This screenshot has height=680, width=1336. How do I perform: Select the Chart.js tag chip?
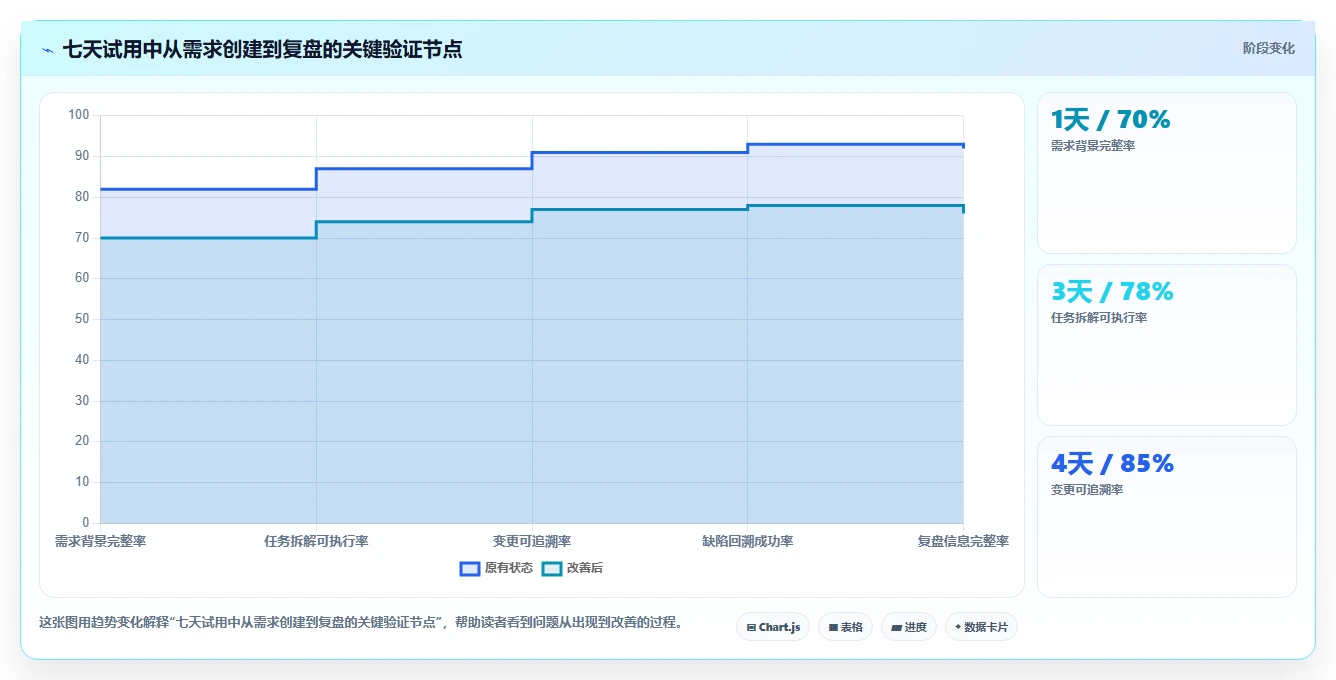tap(773, 627)
